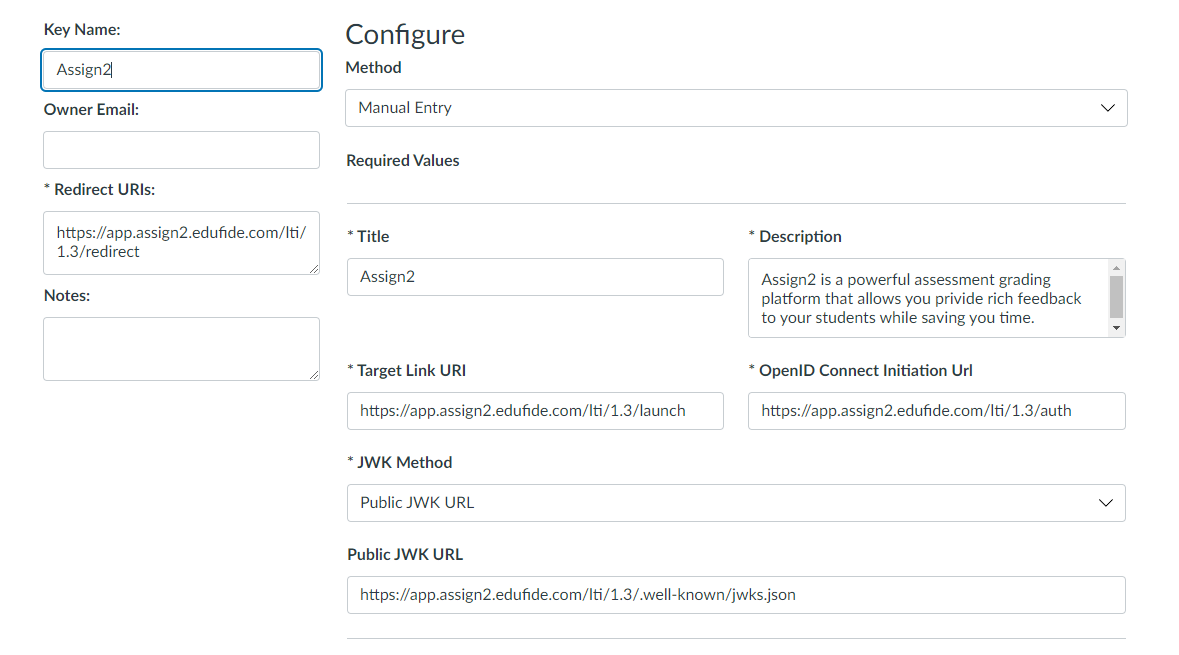Viewport: 1179px width, 655px height.
Task: Click inside the Notes field
Action: coord(181,348)
